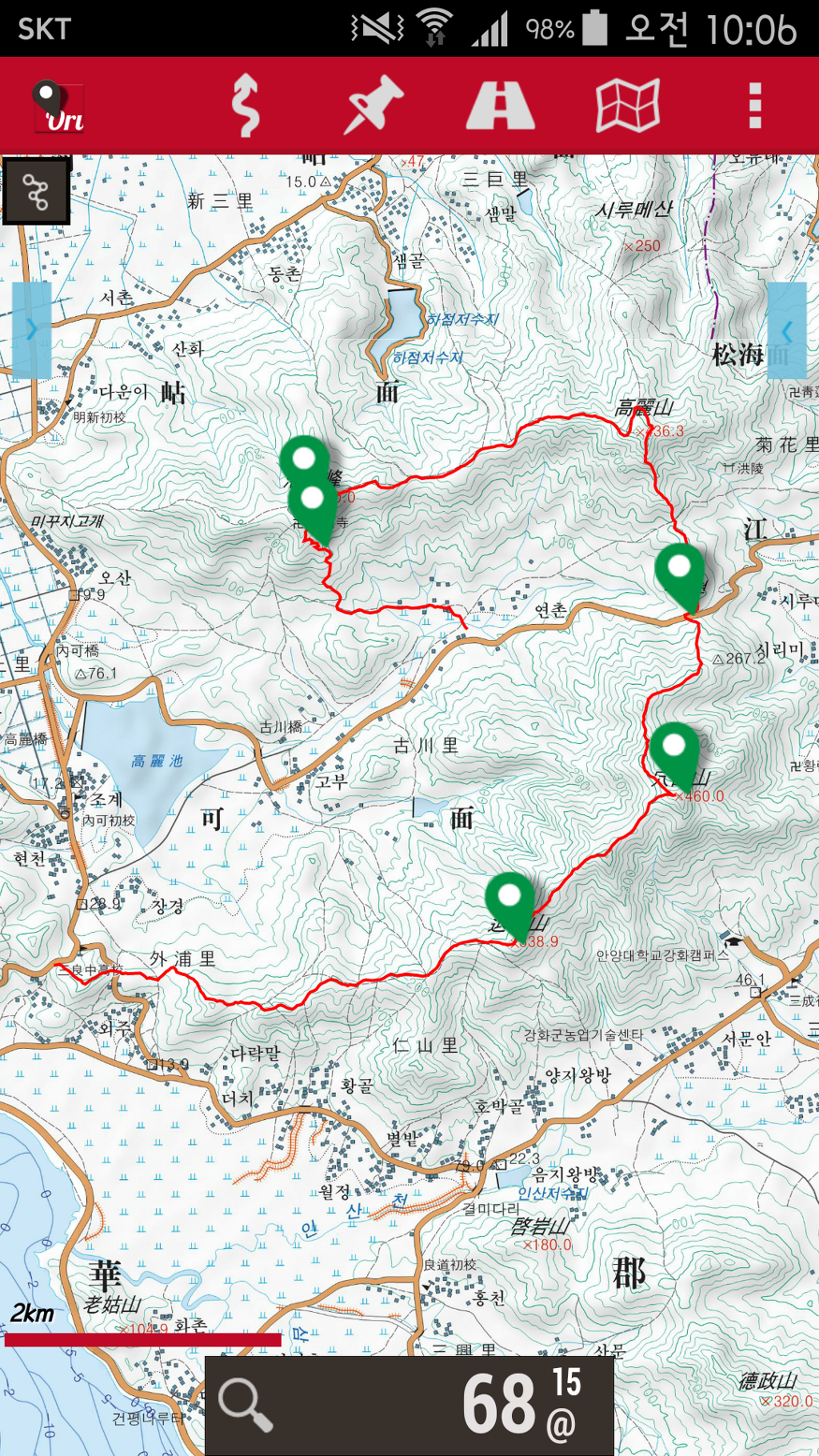Screen dimensions: 819x1456
Task: Tap the zoom level 68 indicator
Action: (x=521, y=1403)
